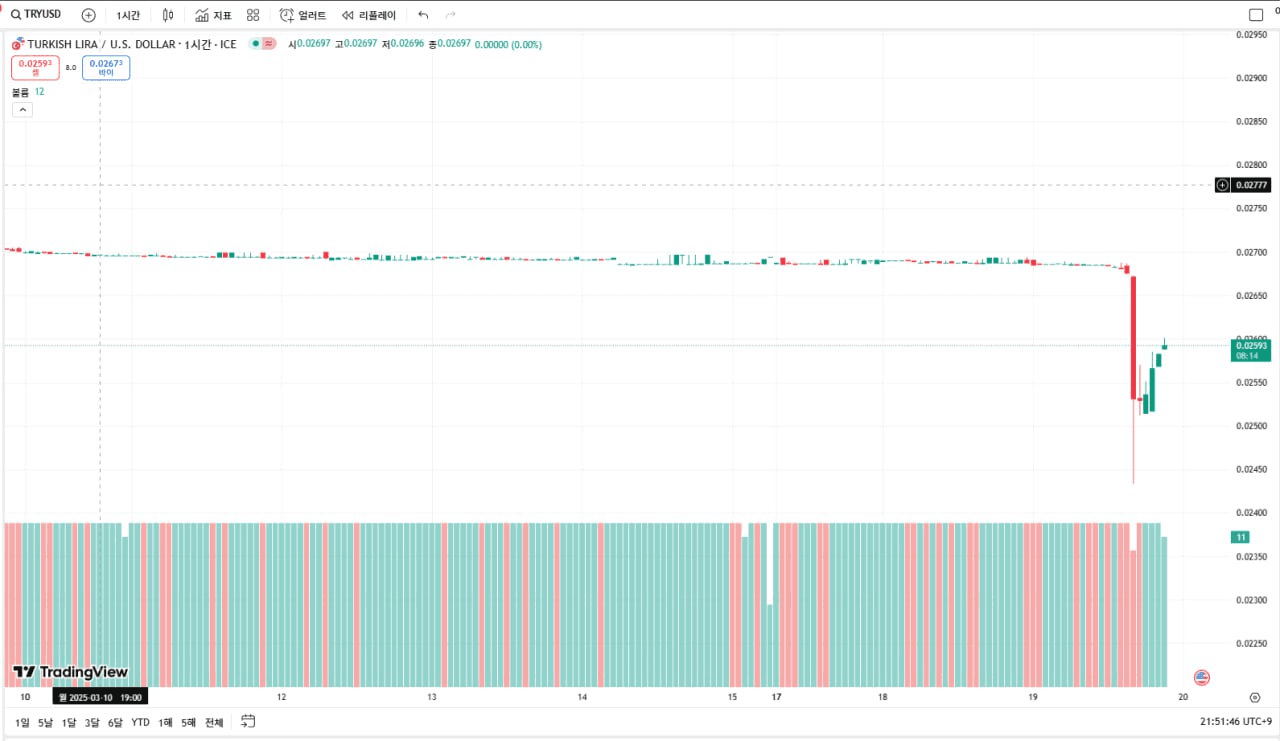Click the blue buy price 0.02673 button
Viewport: 1280px width, 741px height.
coord(106,68)
